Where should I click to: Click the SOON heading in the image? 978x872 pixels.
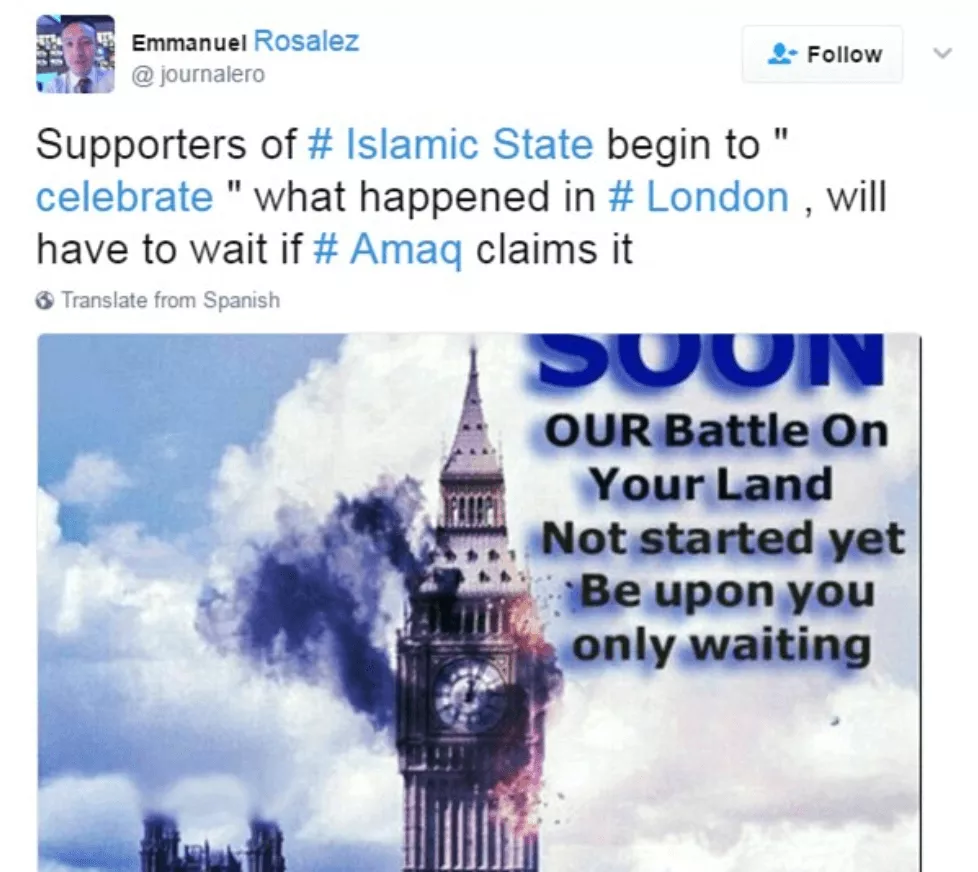[712, 359]
